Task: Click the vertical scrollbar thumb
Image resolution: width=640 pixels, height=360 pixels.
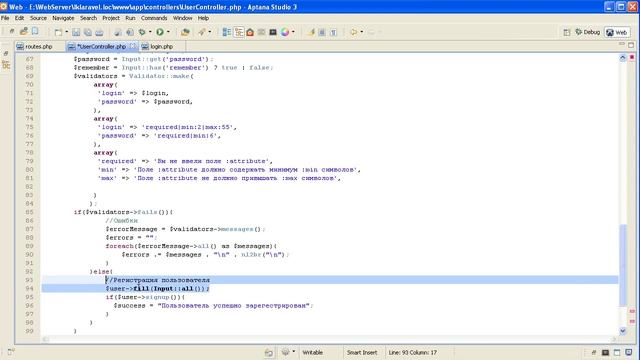Action: pos(622,265)
